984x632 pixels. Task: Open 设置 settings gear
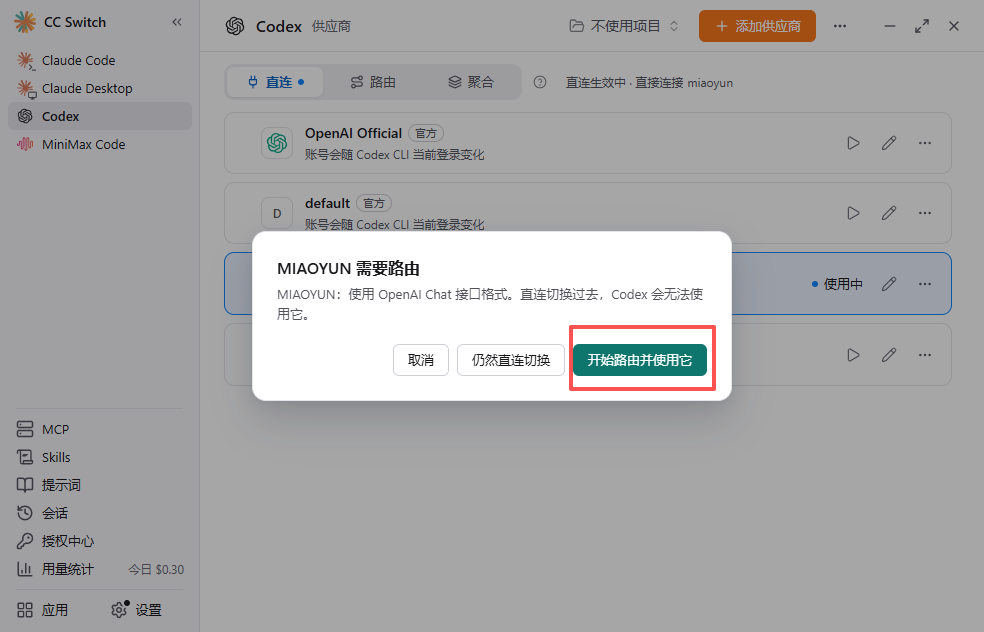(137, 610)
